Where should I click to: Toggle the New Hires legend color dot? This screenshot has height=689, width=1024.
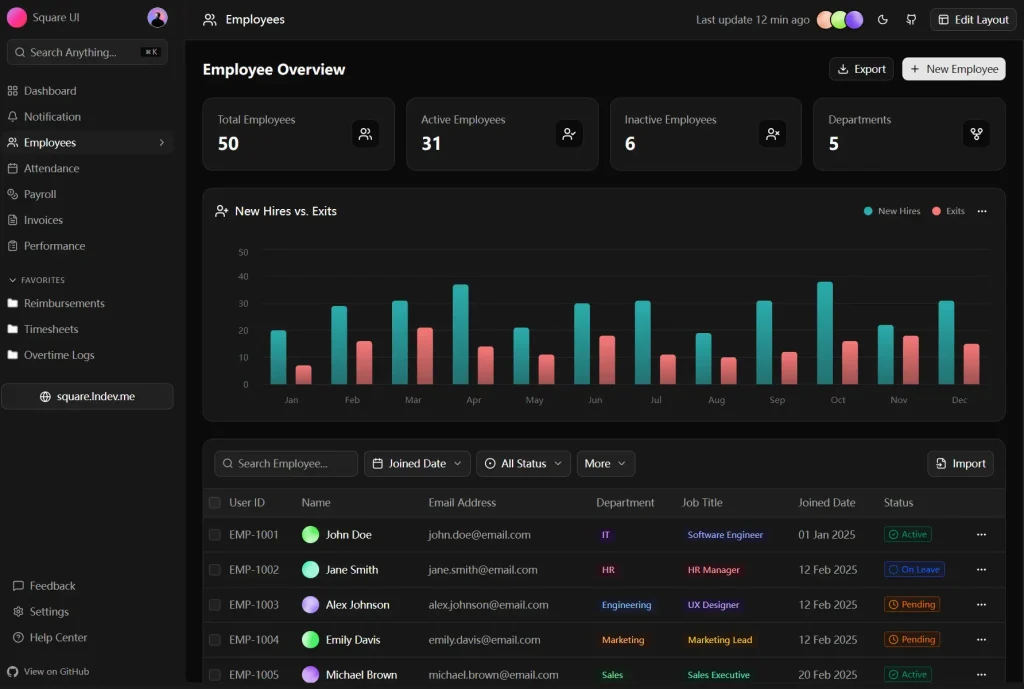[x=868, y=211]
